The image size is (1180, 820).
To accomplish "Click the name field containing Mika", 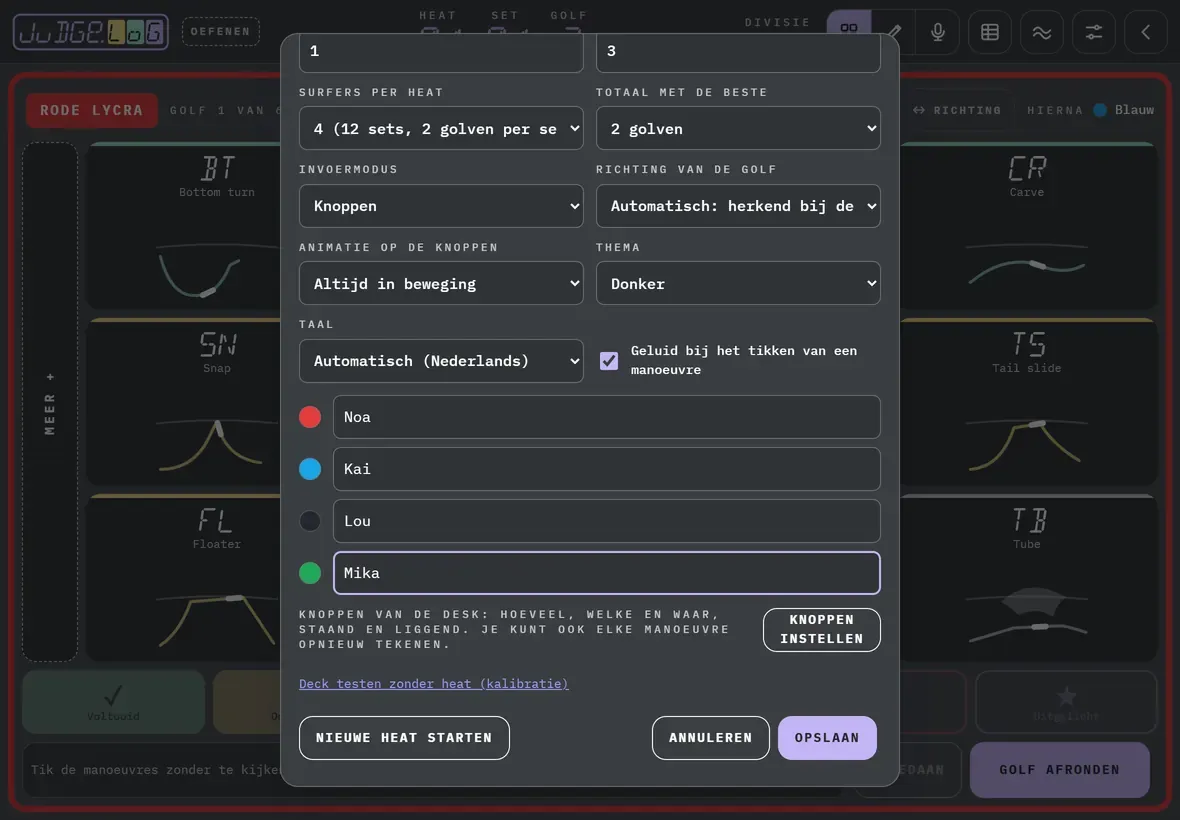I will click(x=607, y=572).
